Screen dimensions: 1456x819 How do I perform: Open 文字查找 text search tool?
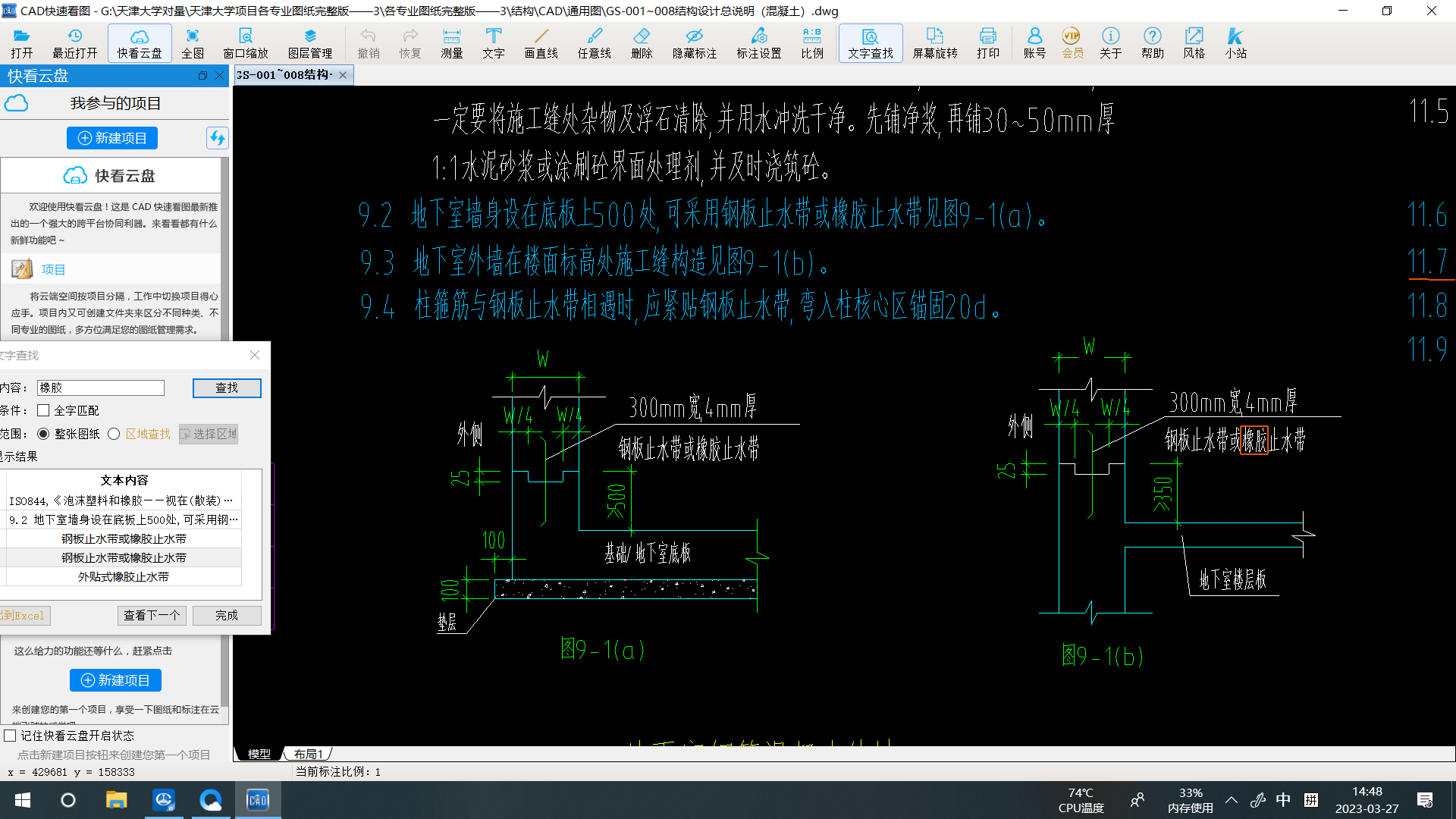click(871, 43)
